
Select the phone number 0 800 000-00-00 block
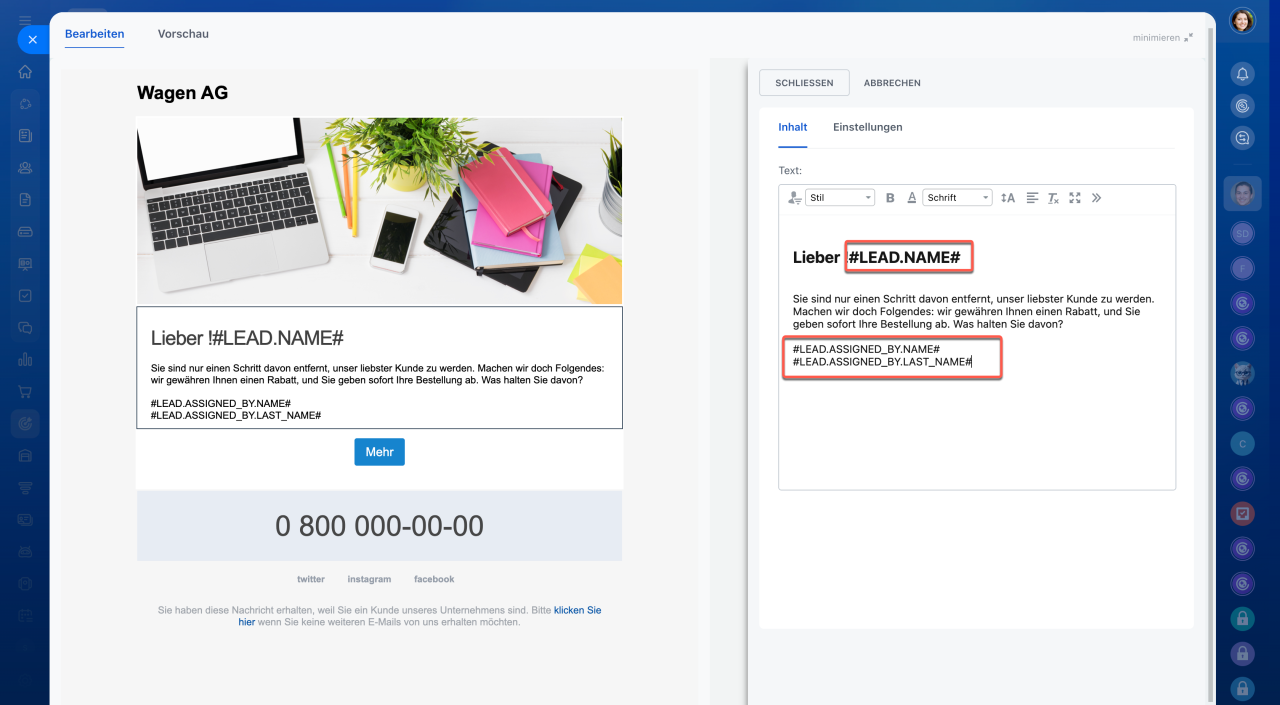(379, 526)
